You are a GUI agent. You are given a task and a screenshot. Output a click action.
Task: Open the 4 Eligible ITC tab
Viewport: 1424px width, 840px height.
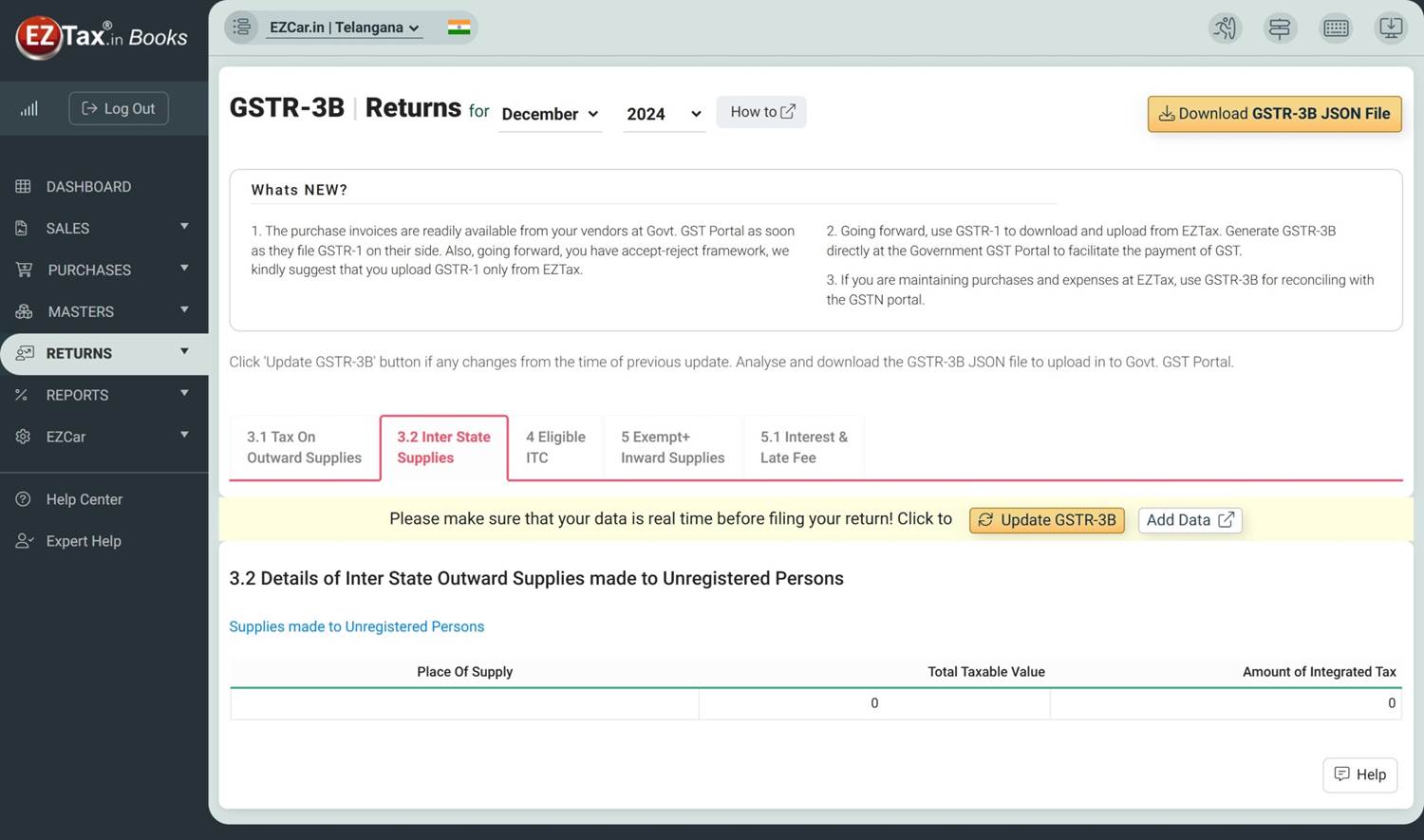click(555, 447)
